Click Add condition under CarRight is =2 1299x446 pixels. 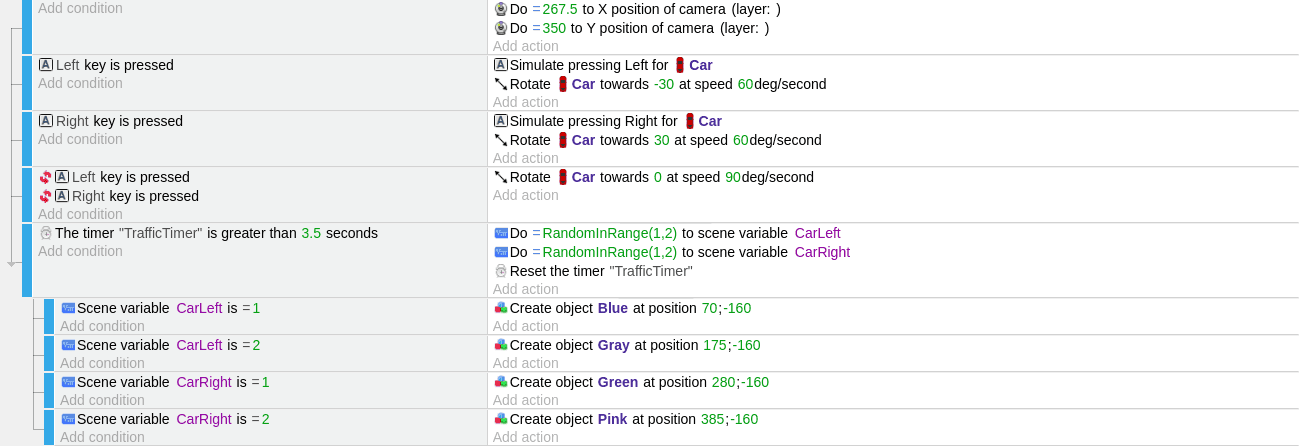(102, 437)
